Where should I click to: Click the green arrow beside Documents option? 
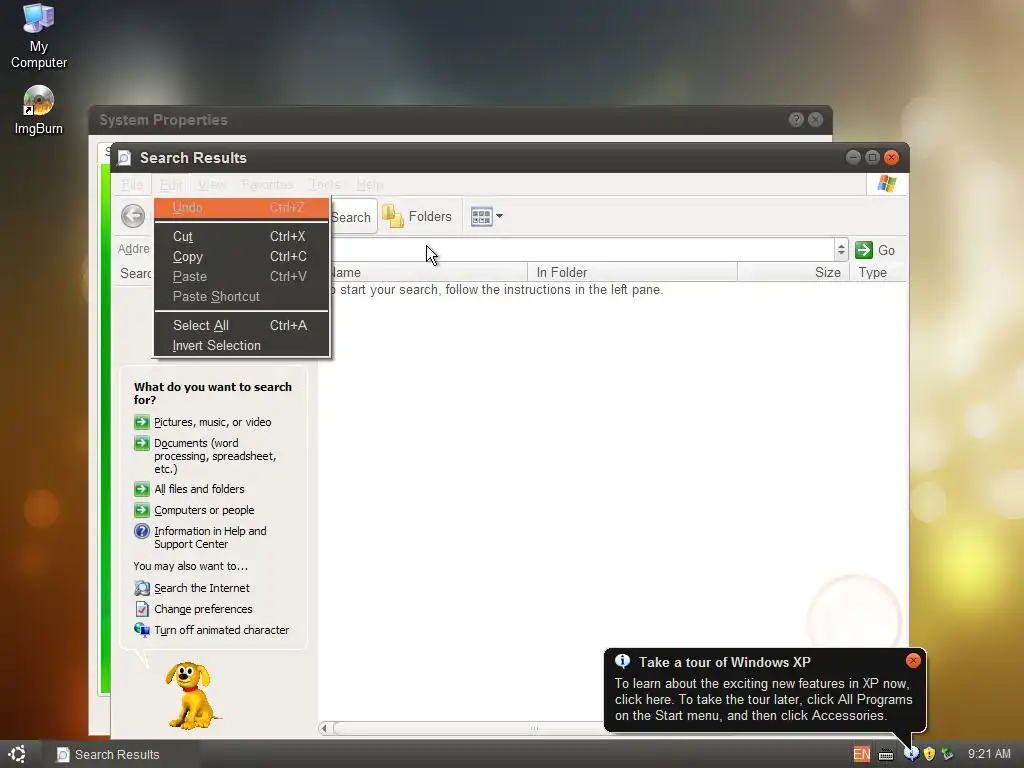tap(142, 443)
